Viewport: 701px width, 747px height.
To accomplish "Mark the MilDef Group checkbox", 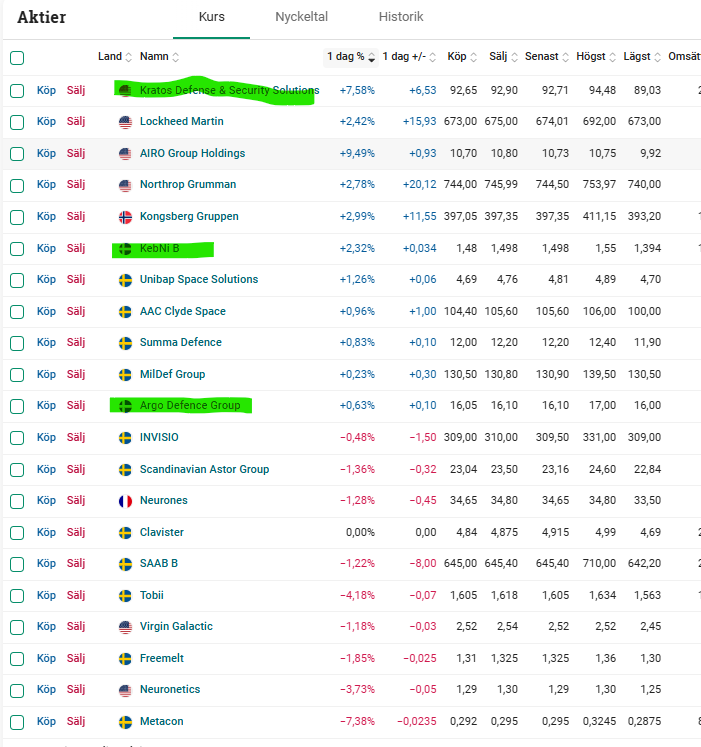I will point(17,374).
